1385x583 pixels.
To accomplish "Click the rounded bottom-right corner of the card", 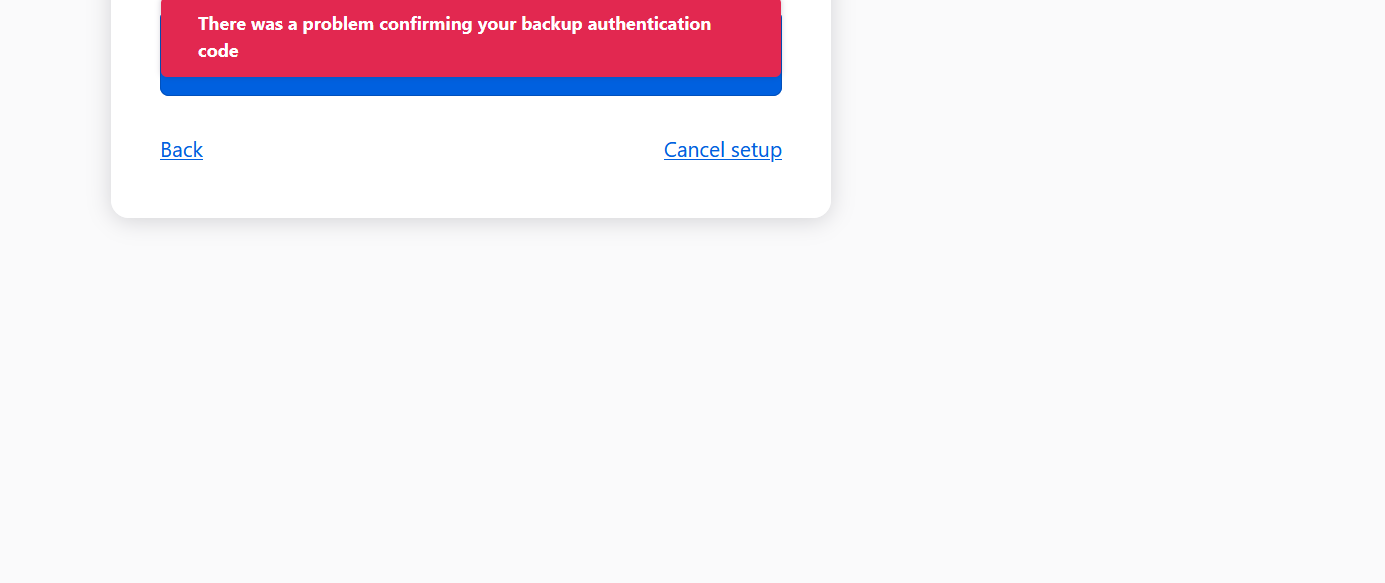I will click(x=820, y=207).
